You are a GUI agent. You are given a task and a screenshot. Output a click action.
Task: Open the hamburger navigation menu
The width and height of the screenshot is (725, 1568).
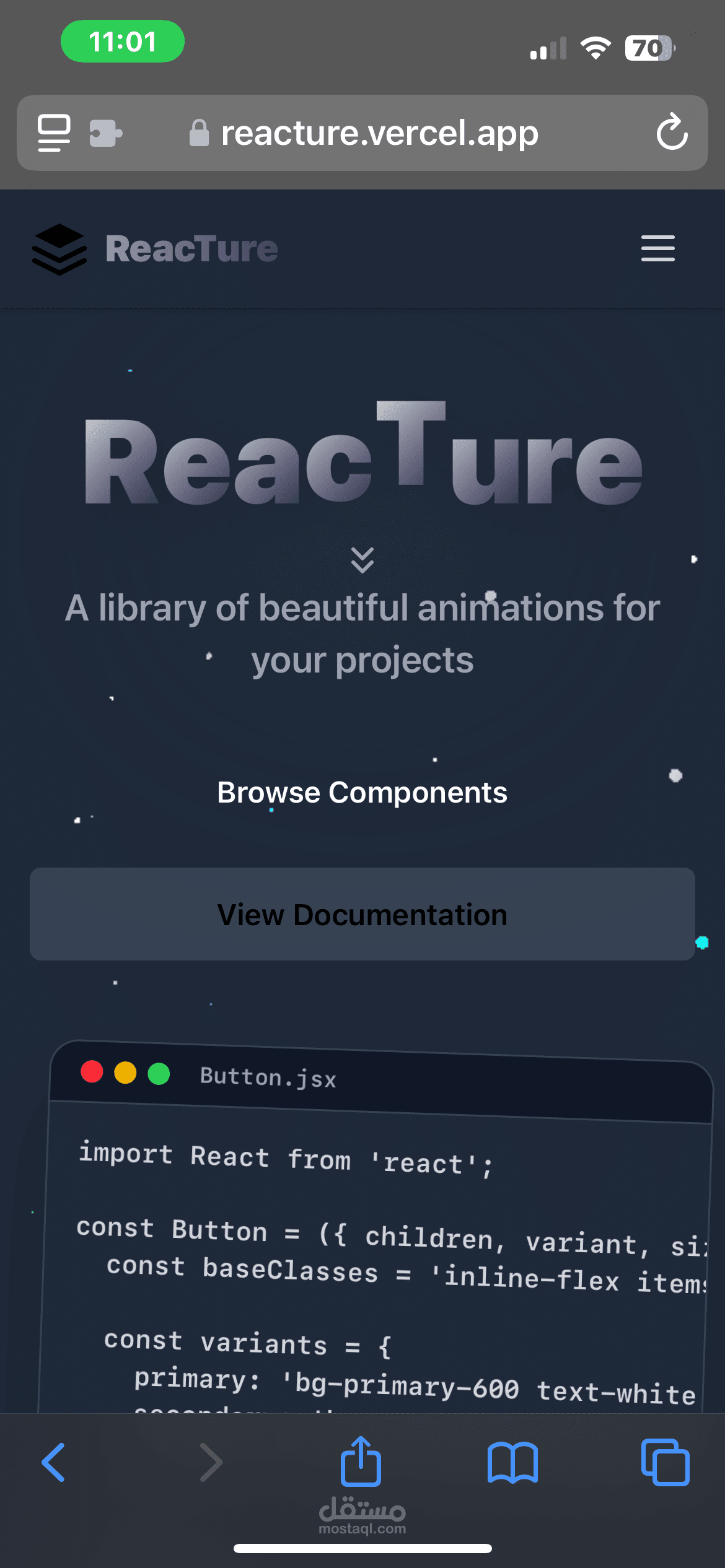(x=658, y=248)
